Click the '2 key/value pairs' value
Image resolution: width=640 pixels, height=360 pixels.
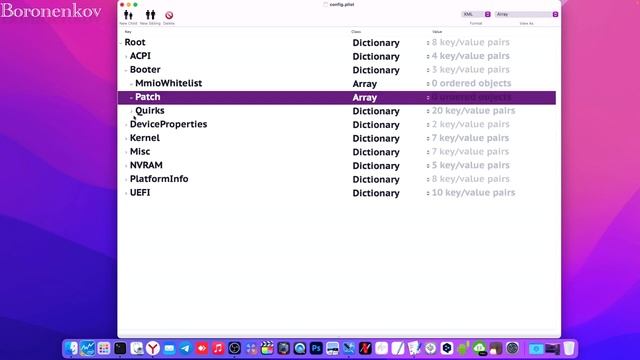pos(470,124)
